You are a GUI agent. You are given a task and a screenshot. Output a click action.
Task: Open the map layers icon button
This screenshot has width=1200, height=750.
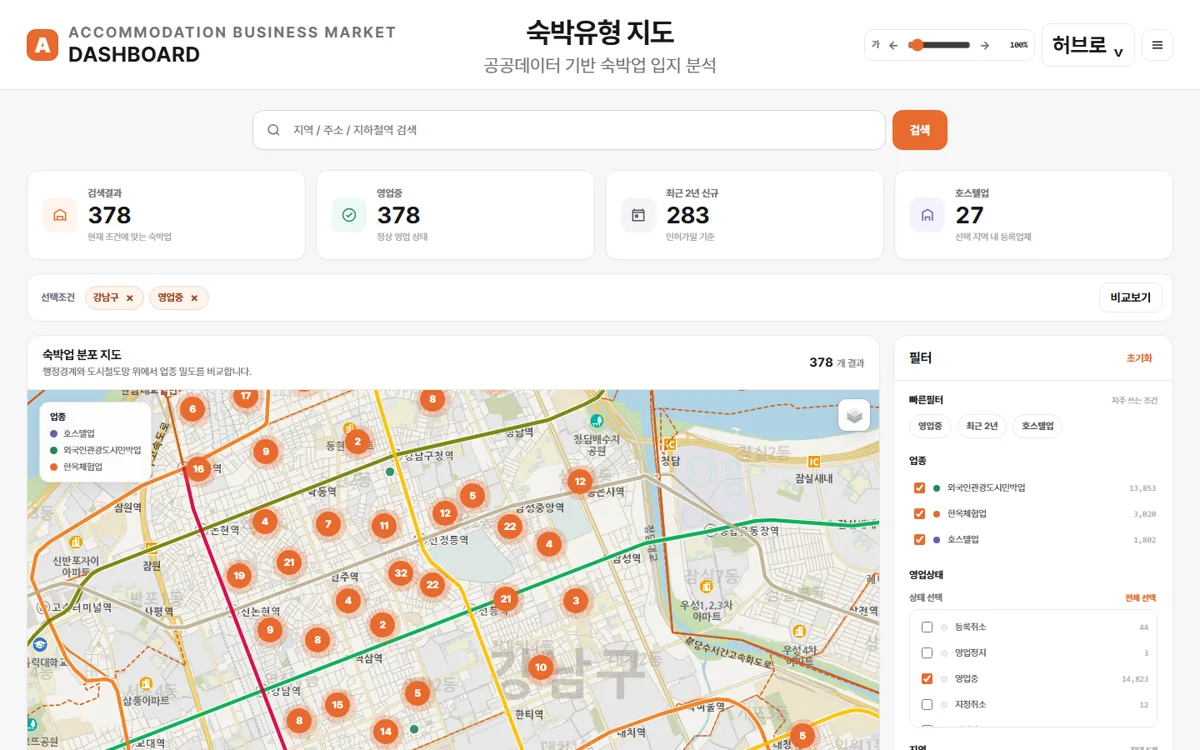tap(854, 414)
